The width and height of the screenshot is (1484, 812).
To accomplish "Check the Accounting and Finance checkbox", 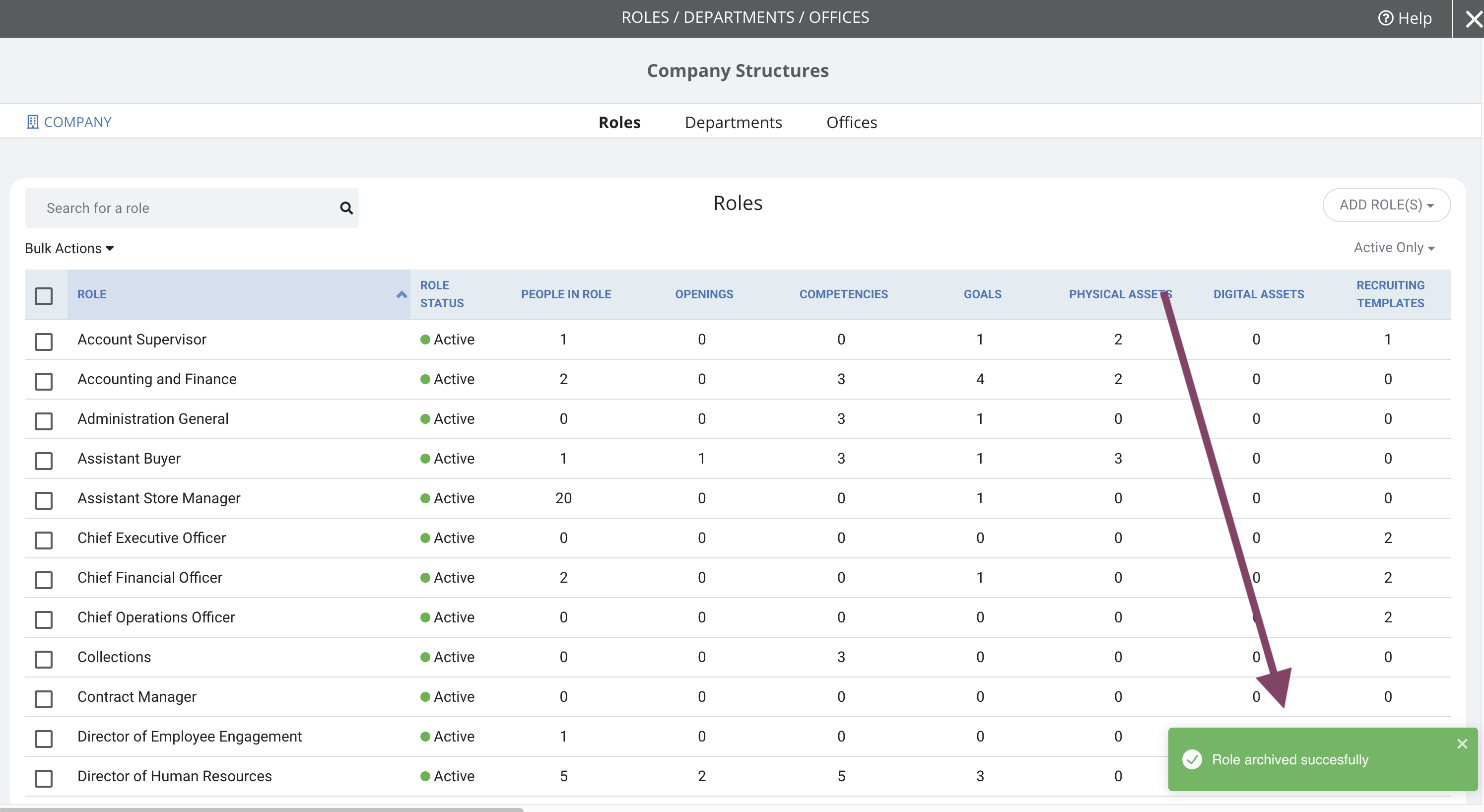I will click(x=44, y=381).
